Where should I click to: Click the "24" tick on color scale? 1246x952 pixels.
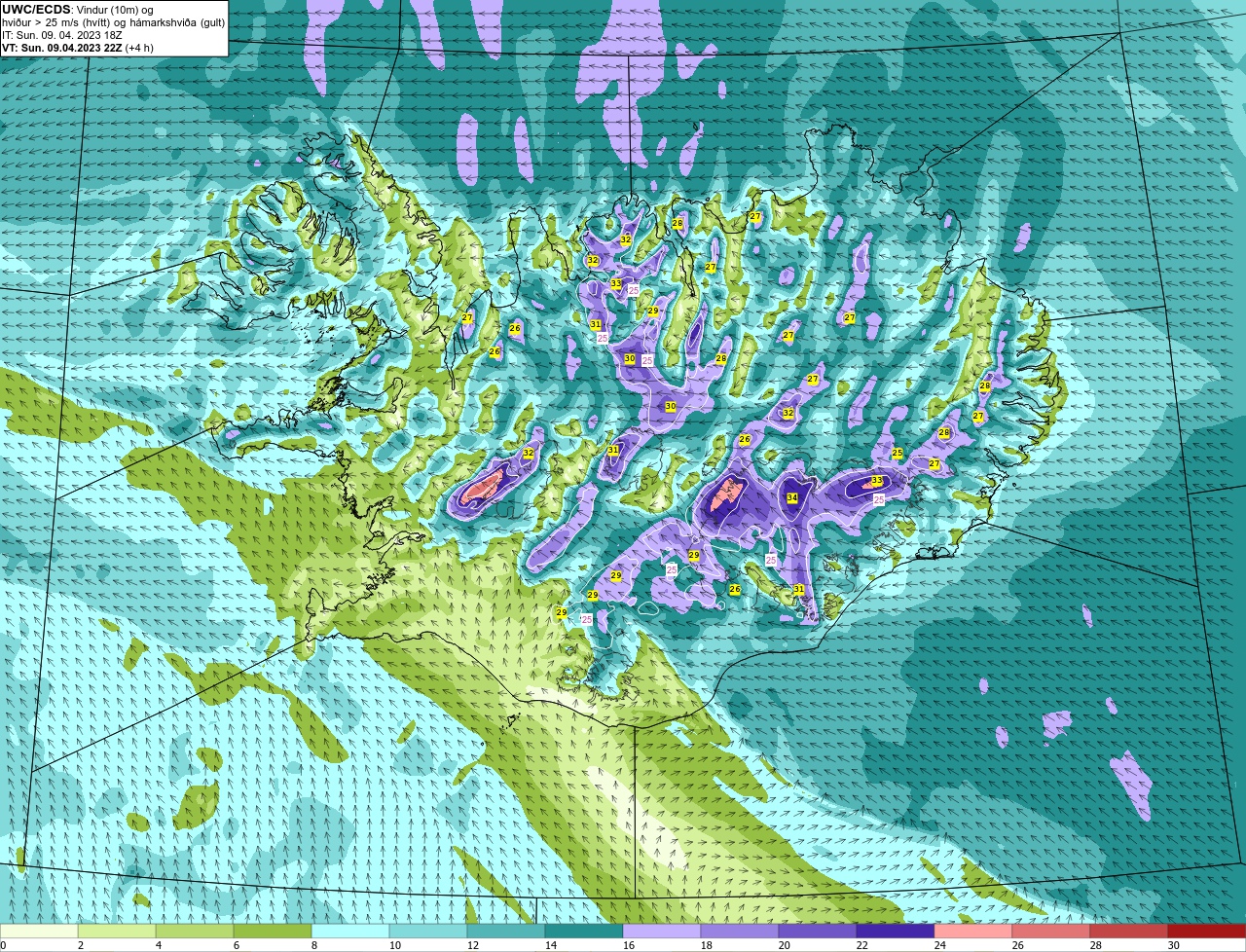coord(940,945)
